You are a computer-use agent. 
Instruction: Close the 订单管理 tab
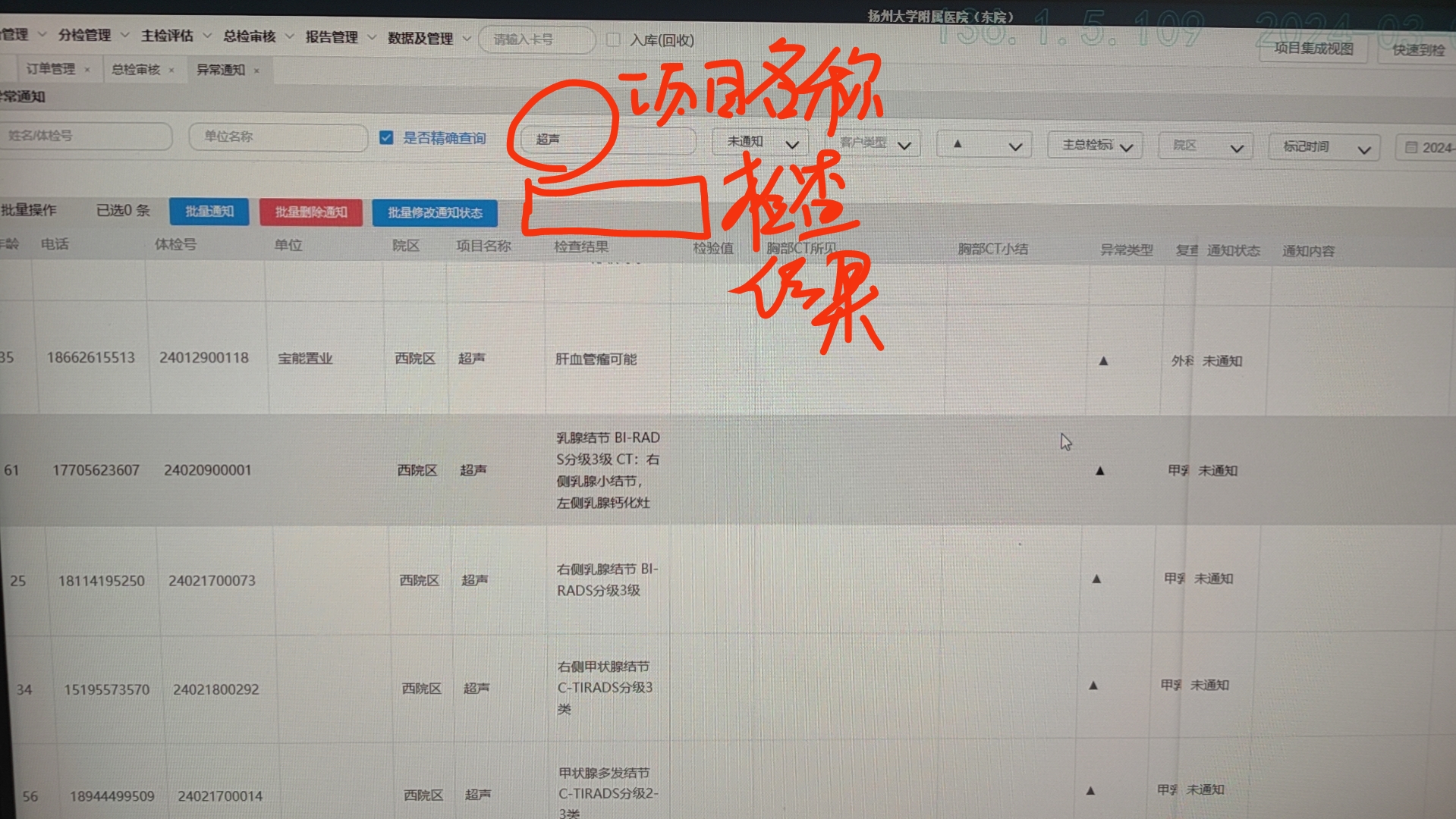click(x=87, y=70)
